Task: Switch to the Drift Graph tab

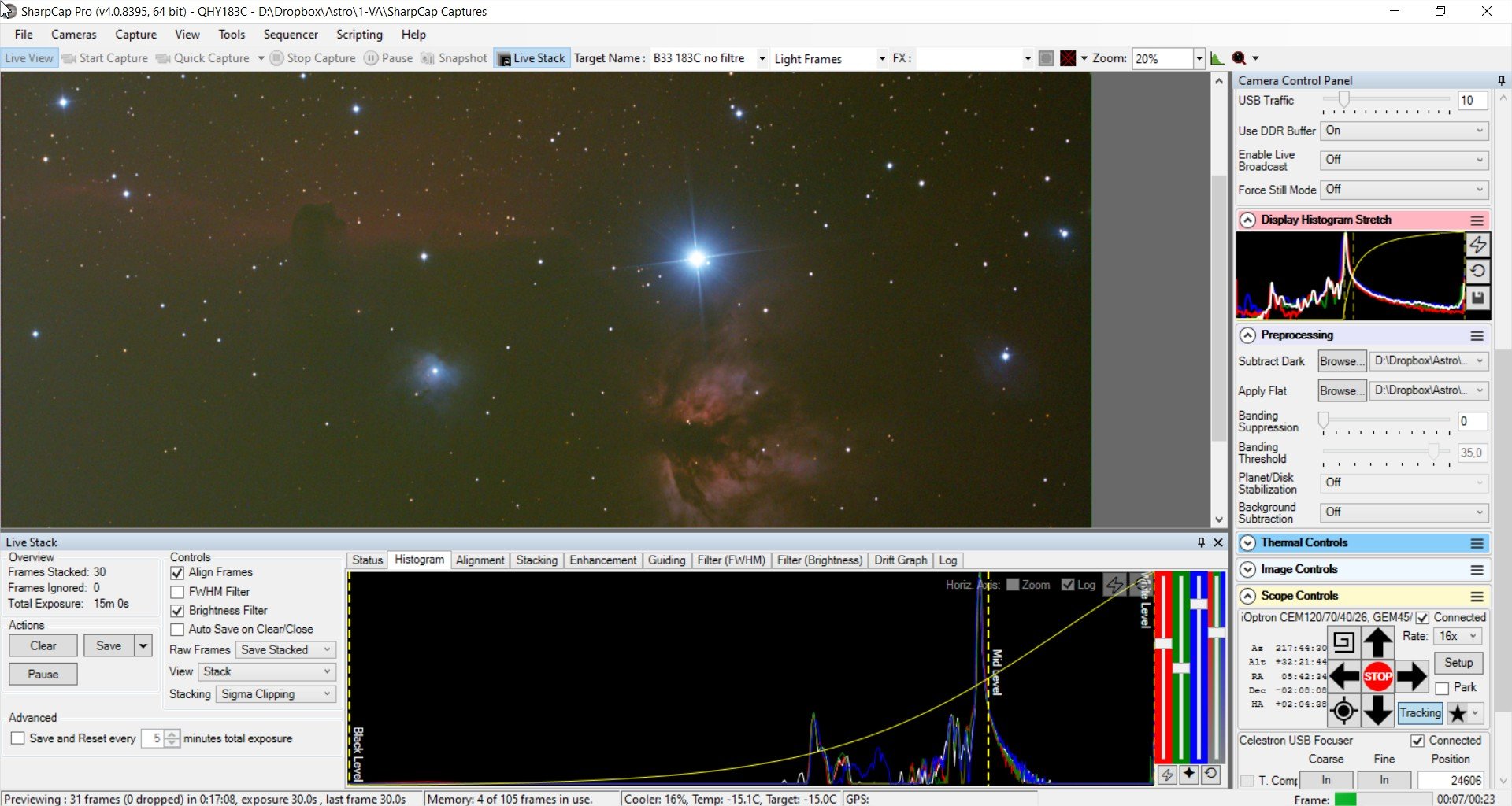Action: point(900,560)
